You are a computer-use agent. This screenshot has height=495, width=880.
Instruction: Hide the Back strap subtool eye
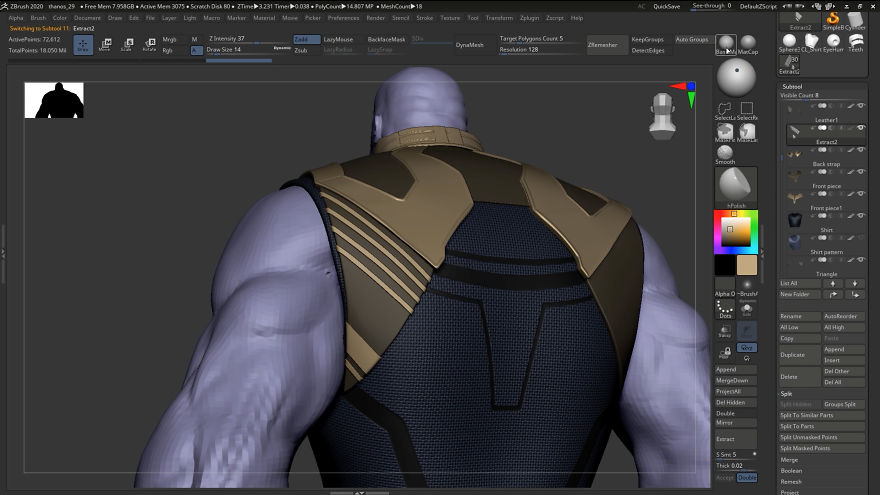(860, 150)
